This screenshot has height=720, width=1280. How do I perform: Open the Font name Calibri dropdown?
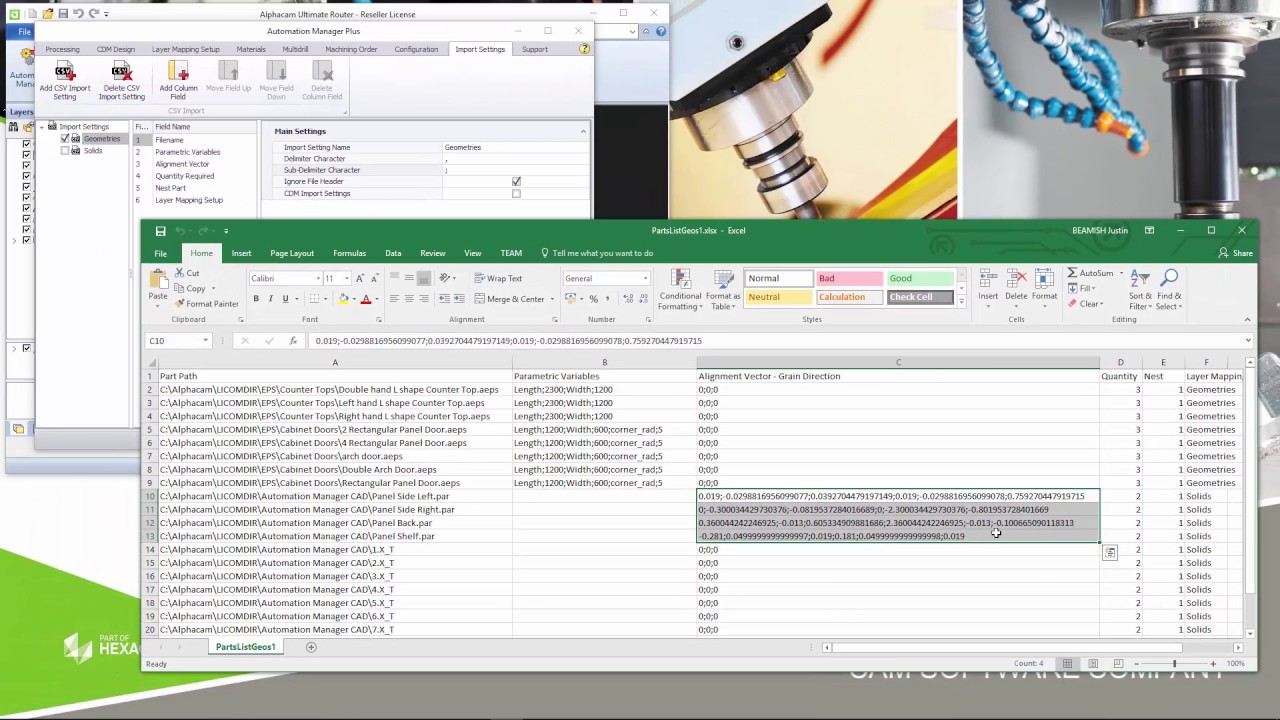click(x=318, y=279)
